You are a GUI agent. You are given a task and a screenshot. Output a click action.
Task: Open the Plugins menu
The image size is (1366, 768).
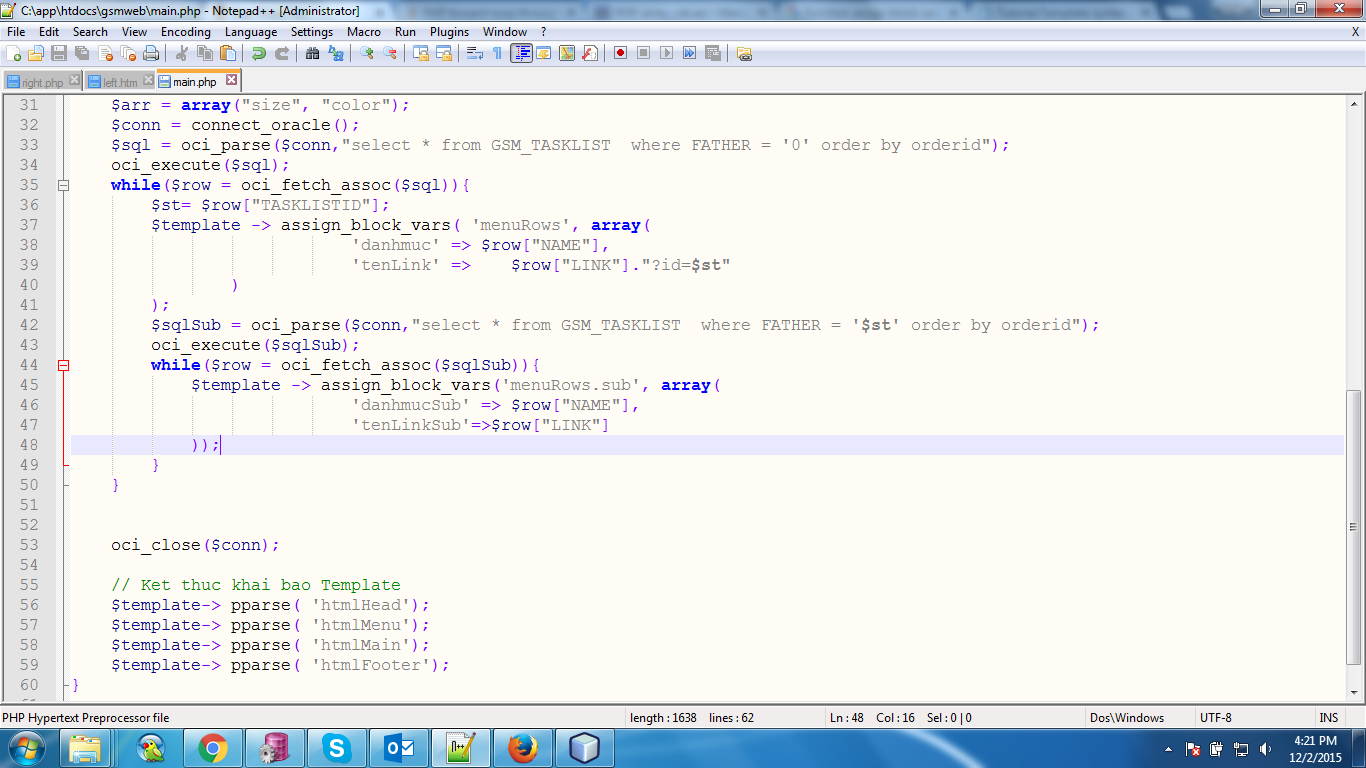449,32
